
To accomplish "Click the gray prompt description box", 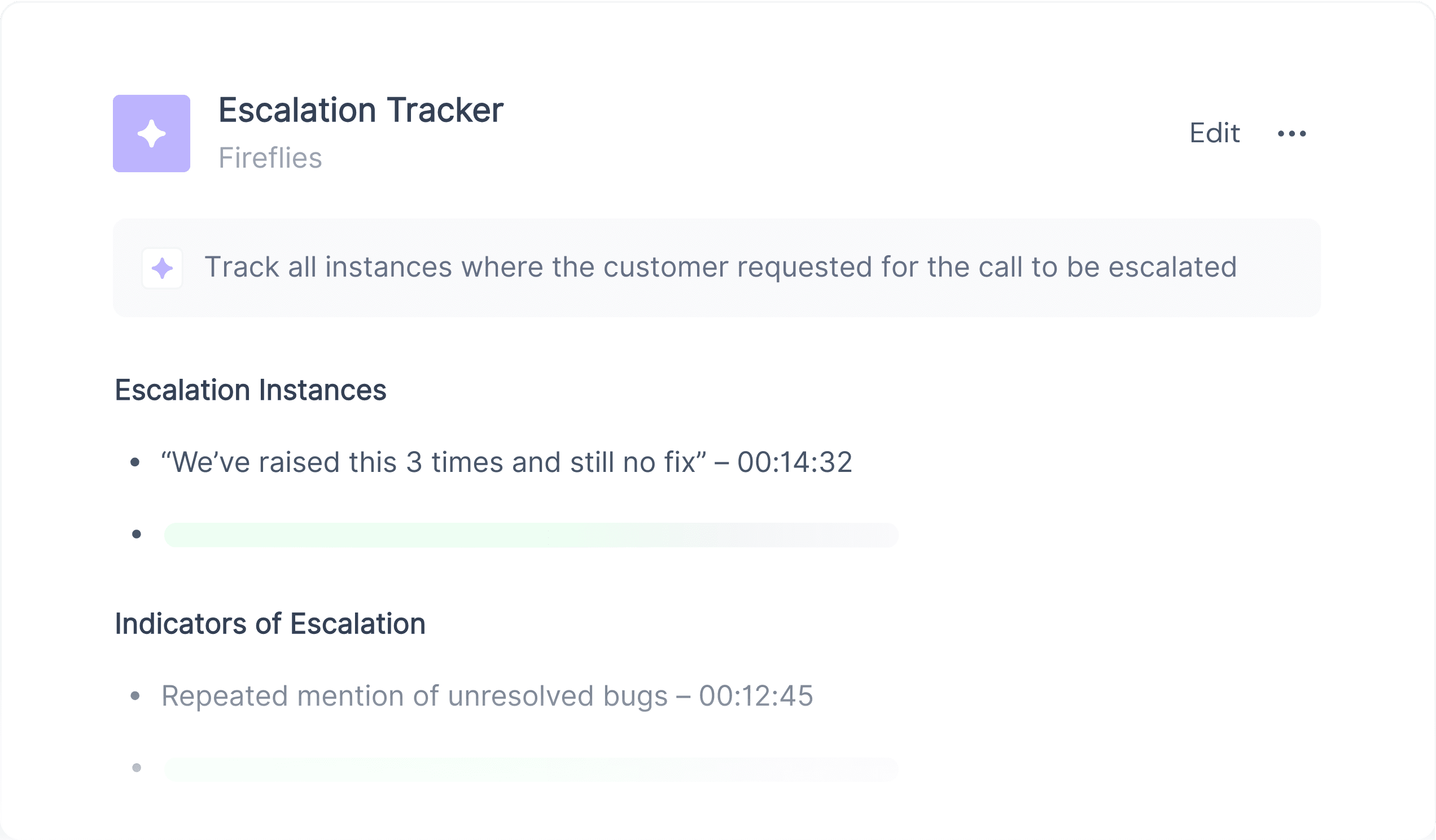I will (716, 268).
